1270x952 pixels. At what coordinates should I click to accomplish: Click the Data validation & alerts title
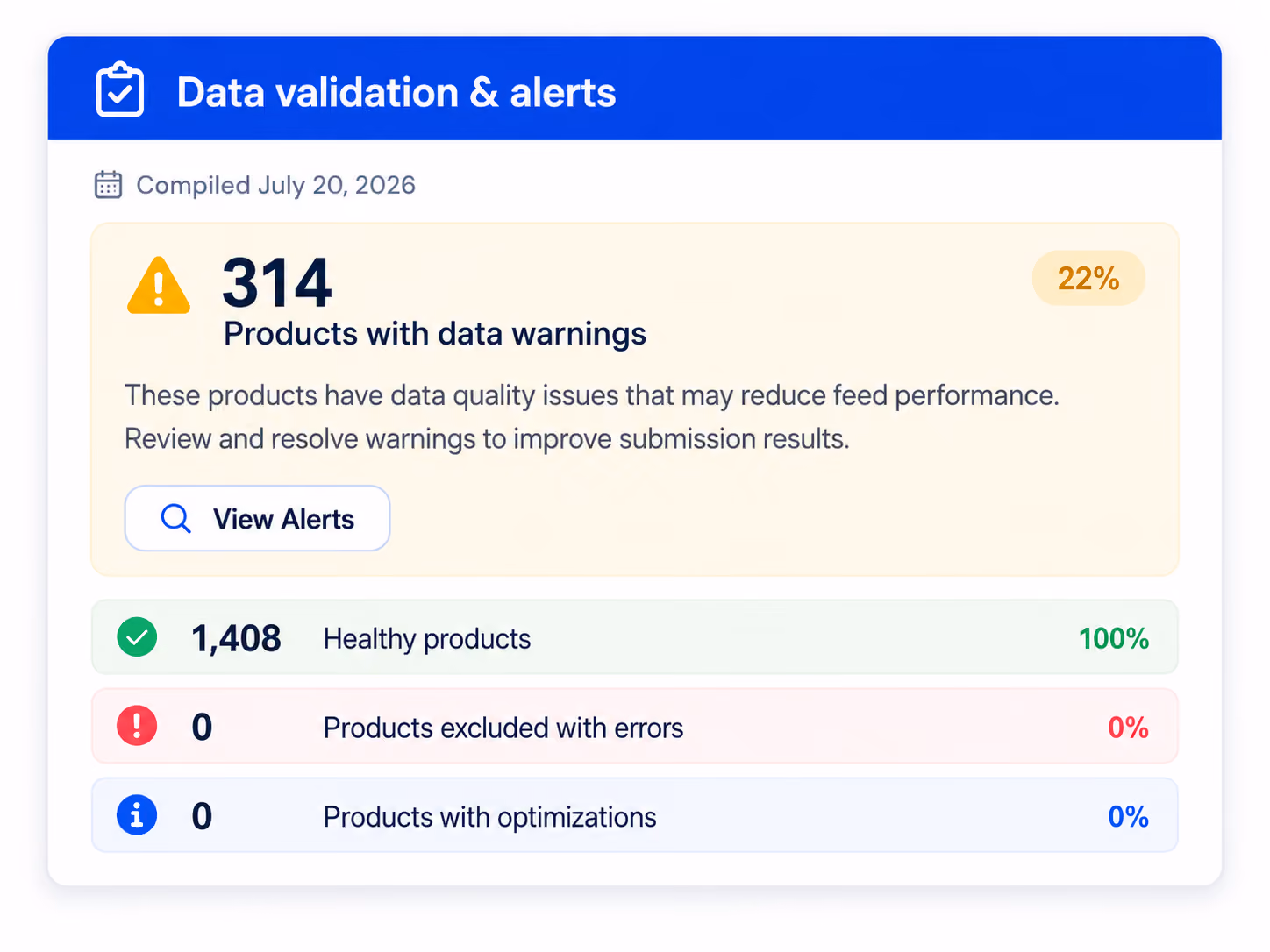coord(396,92)
